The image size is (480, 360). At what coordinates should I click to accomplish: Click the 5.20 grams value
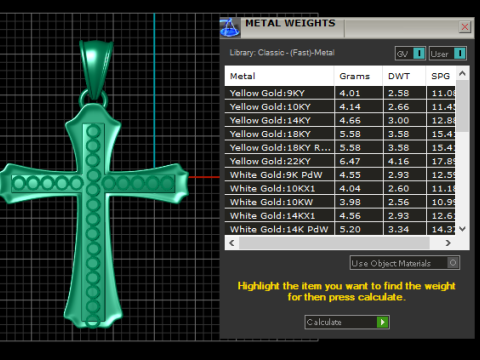pos(350,229)
